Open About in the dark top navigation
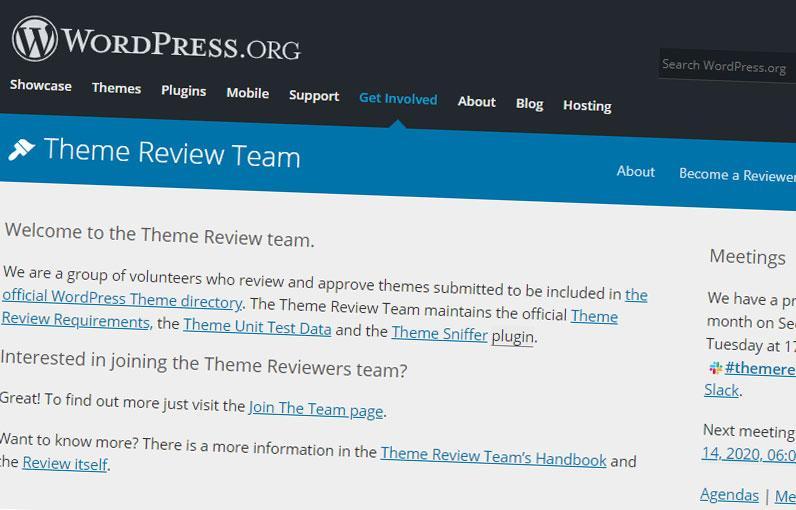 (x=476, y=102)
